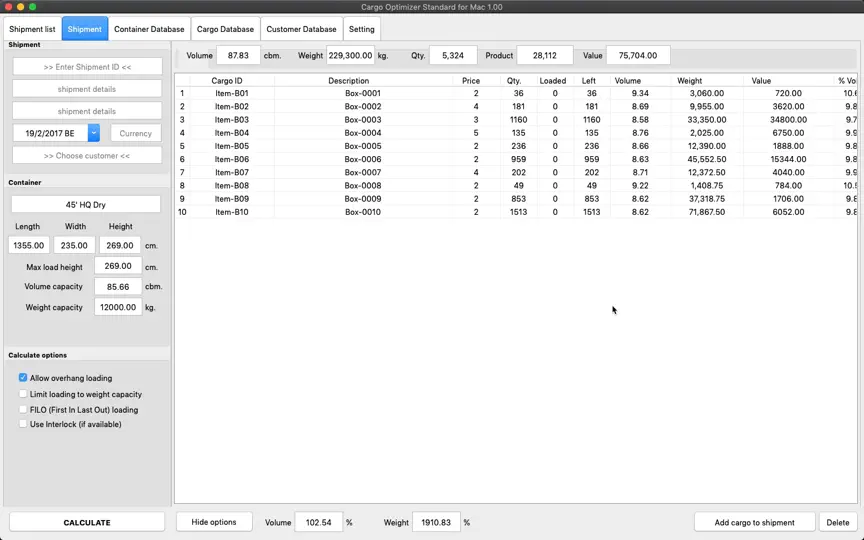Viewport: 864px width, 540px height.
Task: Click the weight value 45,552.50
Action: click(x=706, y=159)
